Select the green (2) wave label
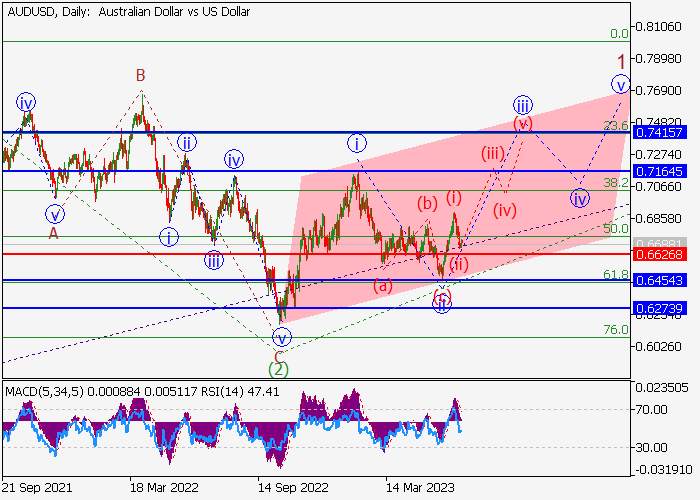This screenshot has width=700, height=500. click(x=278, y=370)
